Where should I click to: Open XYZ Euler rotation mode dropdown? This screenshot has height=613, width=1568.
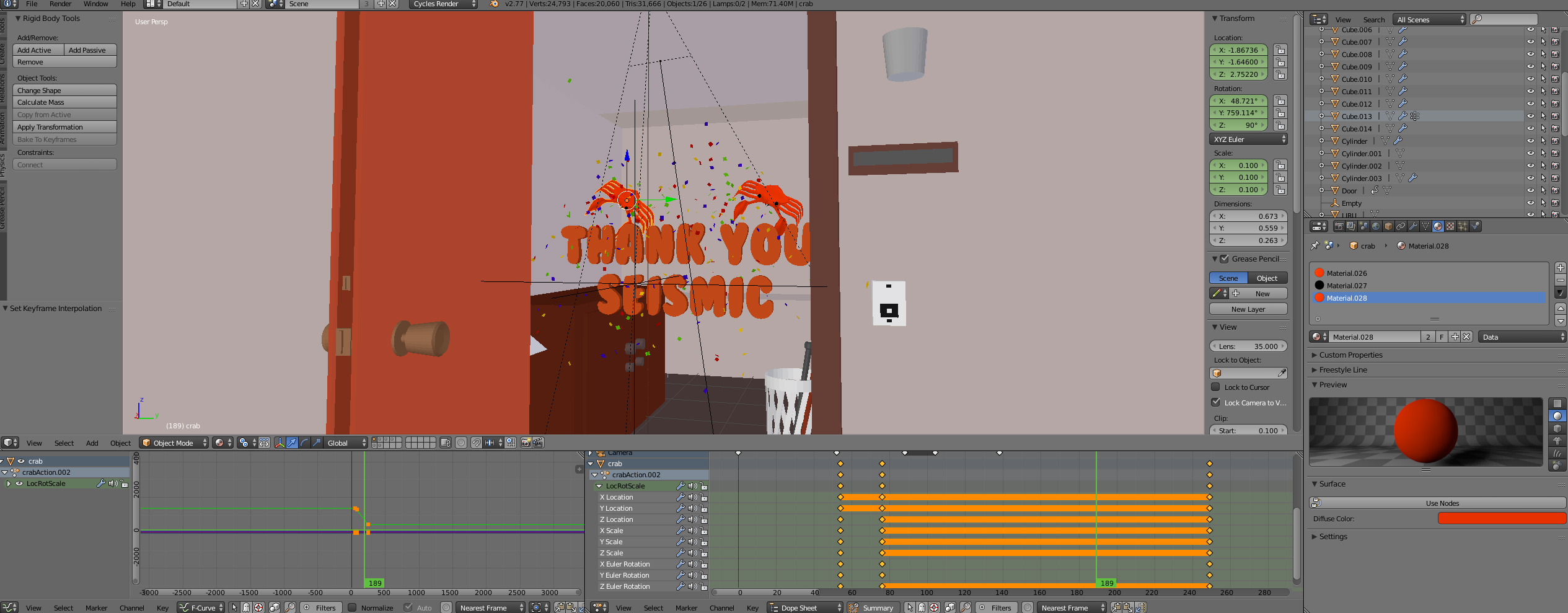[x=1248, y=139]
